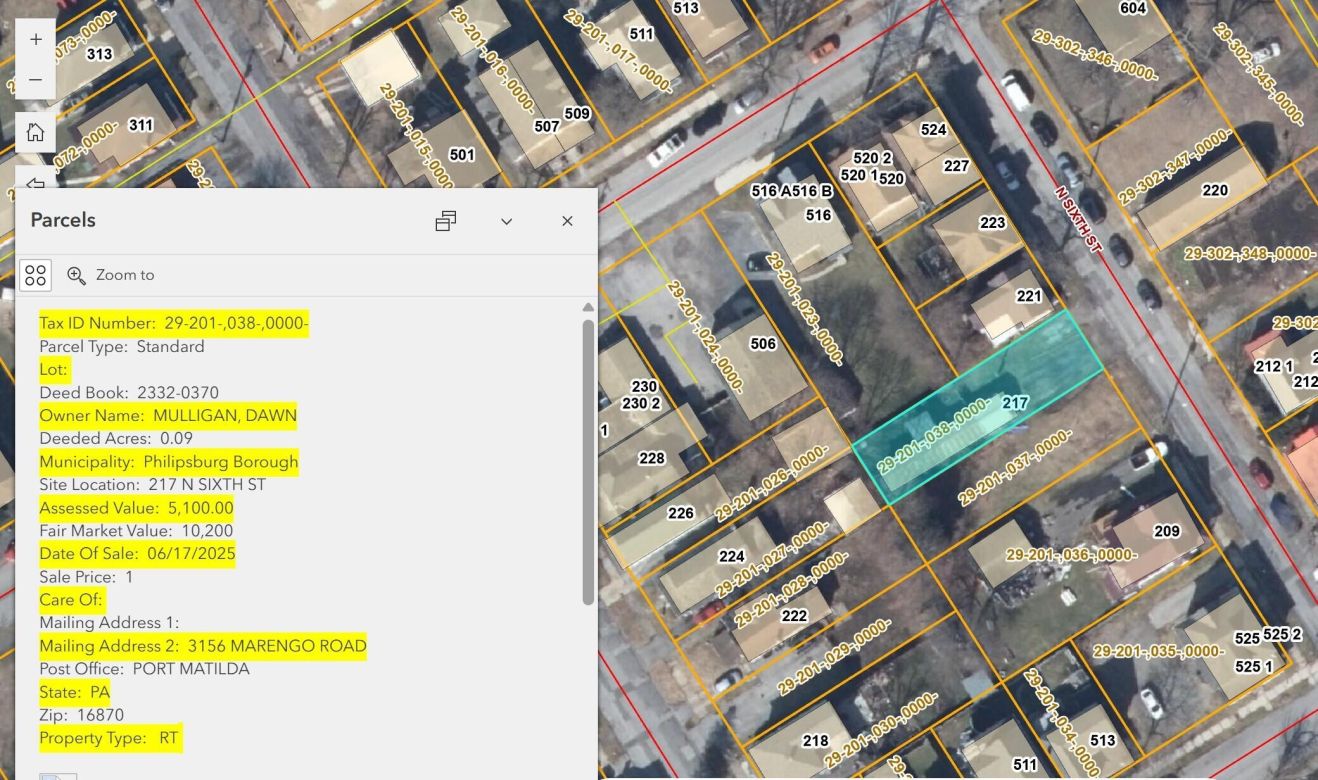This screenshot has height=780, width=1318.
Task: Return to the default home extent
Action: 36,132
